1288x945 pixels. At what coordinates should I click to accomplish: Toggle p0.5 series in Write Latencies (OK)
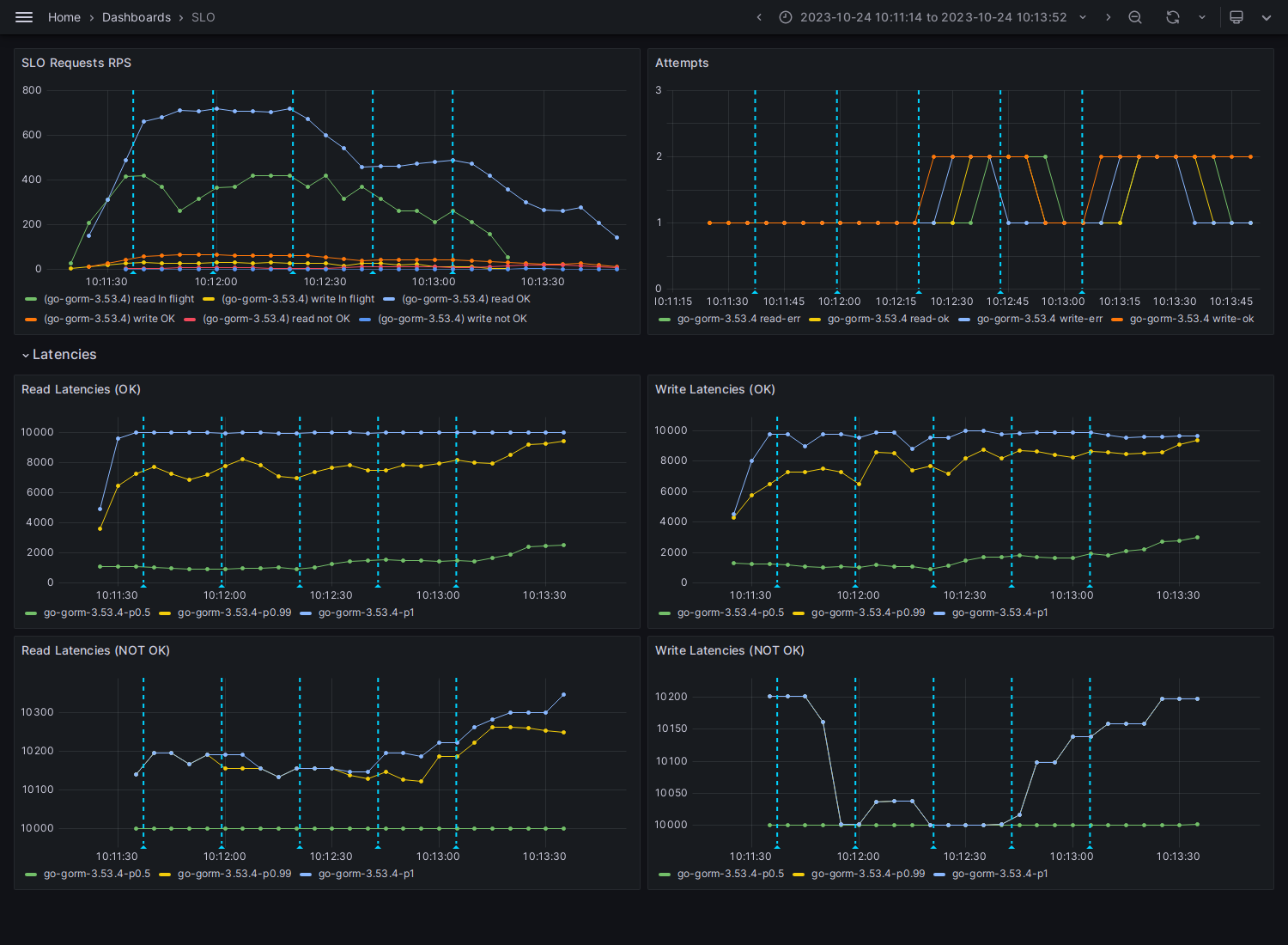tap(731, 613)
